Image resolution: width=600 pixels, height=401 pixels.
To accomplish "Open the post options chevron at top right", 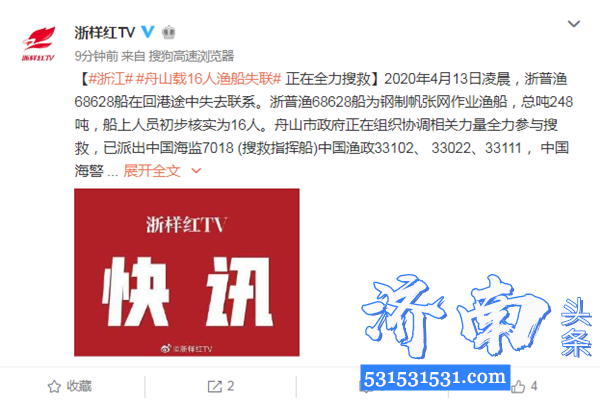I will [573, 24].
